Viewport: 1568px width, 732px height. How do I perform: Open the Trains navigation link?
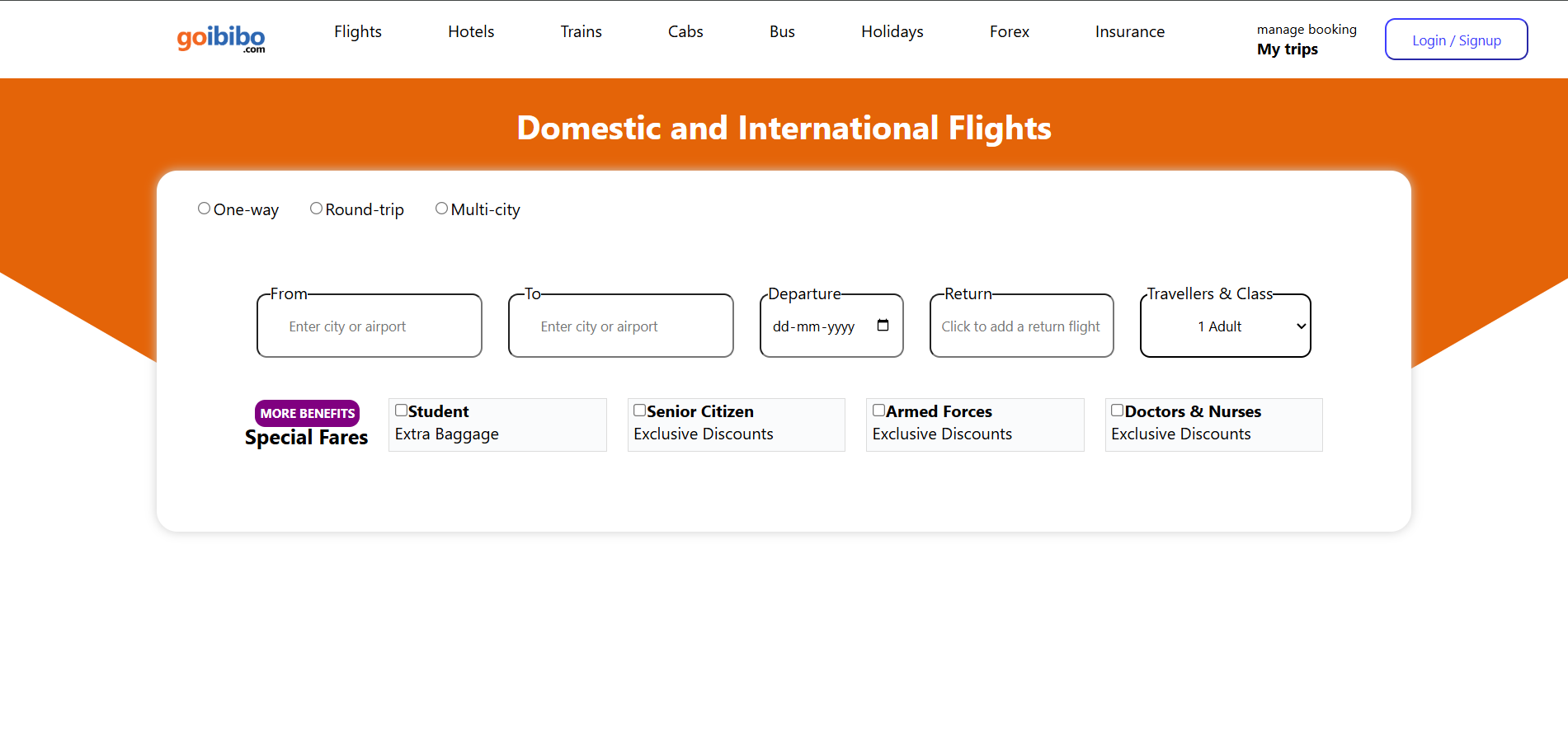coord(582,32)
